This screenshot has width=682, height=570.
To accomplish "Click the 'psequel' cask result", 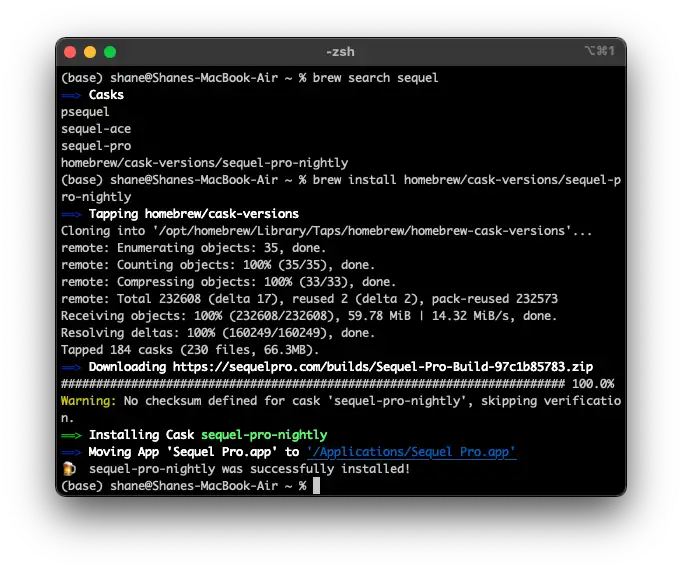I will pos(85,112).
